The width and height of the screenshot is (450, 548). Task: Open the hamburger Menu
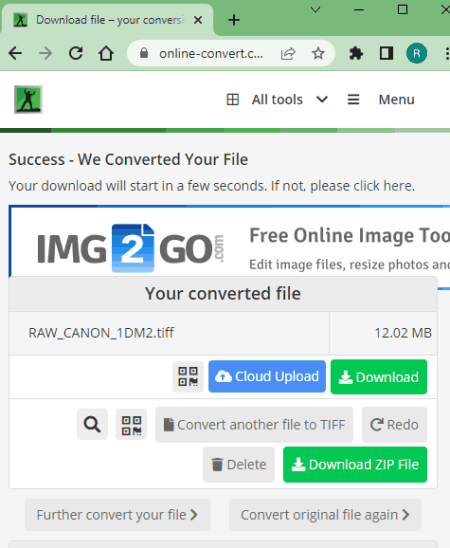pos(381,100)
